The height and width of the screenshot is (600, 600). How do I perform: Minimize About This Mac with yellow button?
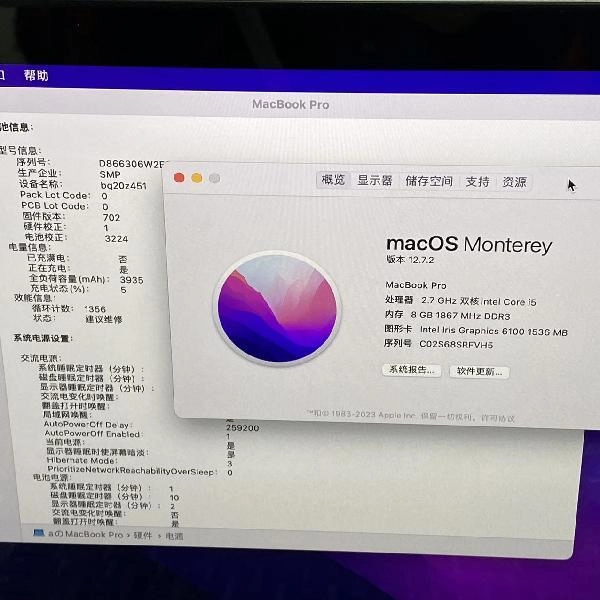coord(197,178)
